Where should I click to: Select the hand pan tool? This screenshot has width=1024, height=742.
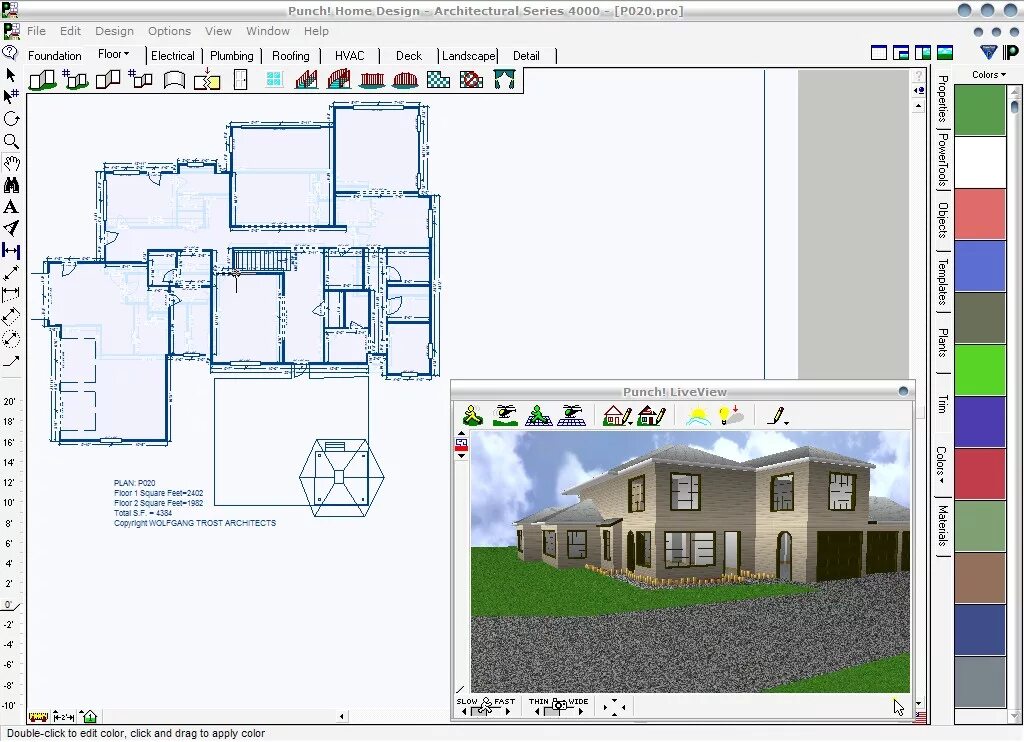pyautogui.click(x=11, y=163)
